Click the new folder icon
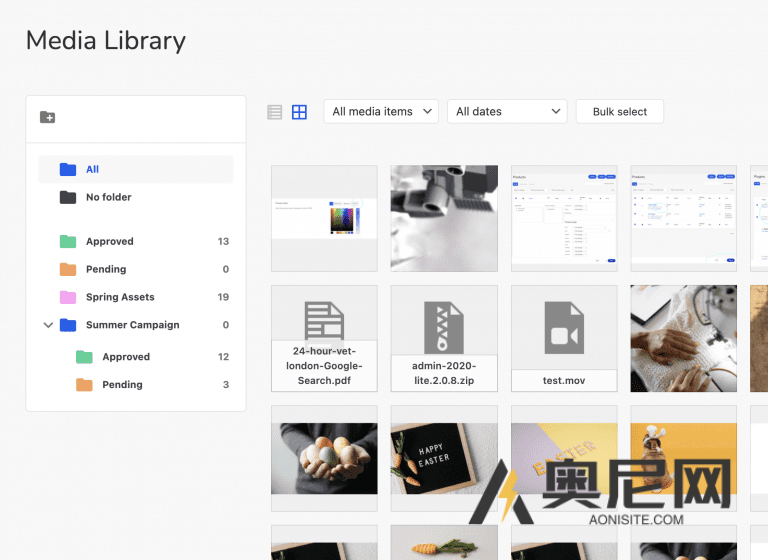768x560 pixels. [48, 117]
